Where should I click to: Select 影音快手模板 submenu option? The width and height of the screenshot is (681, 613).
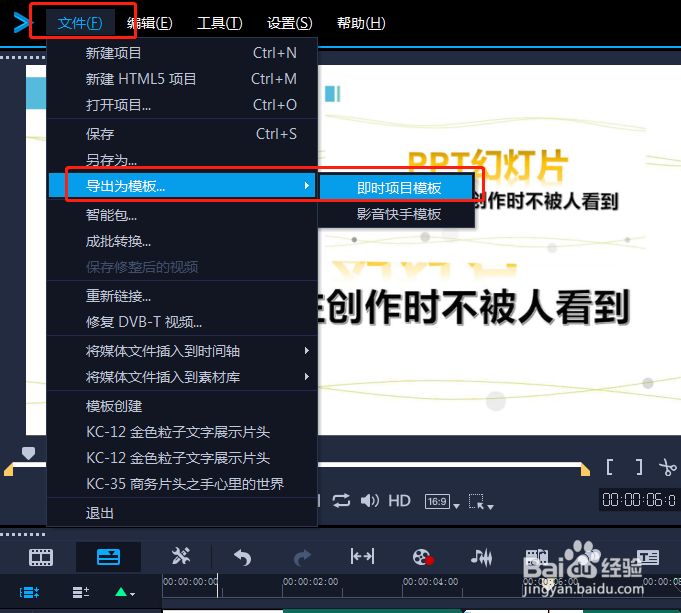397,214
